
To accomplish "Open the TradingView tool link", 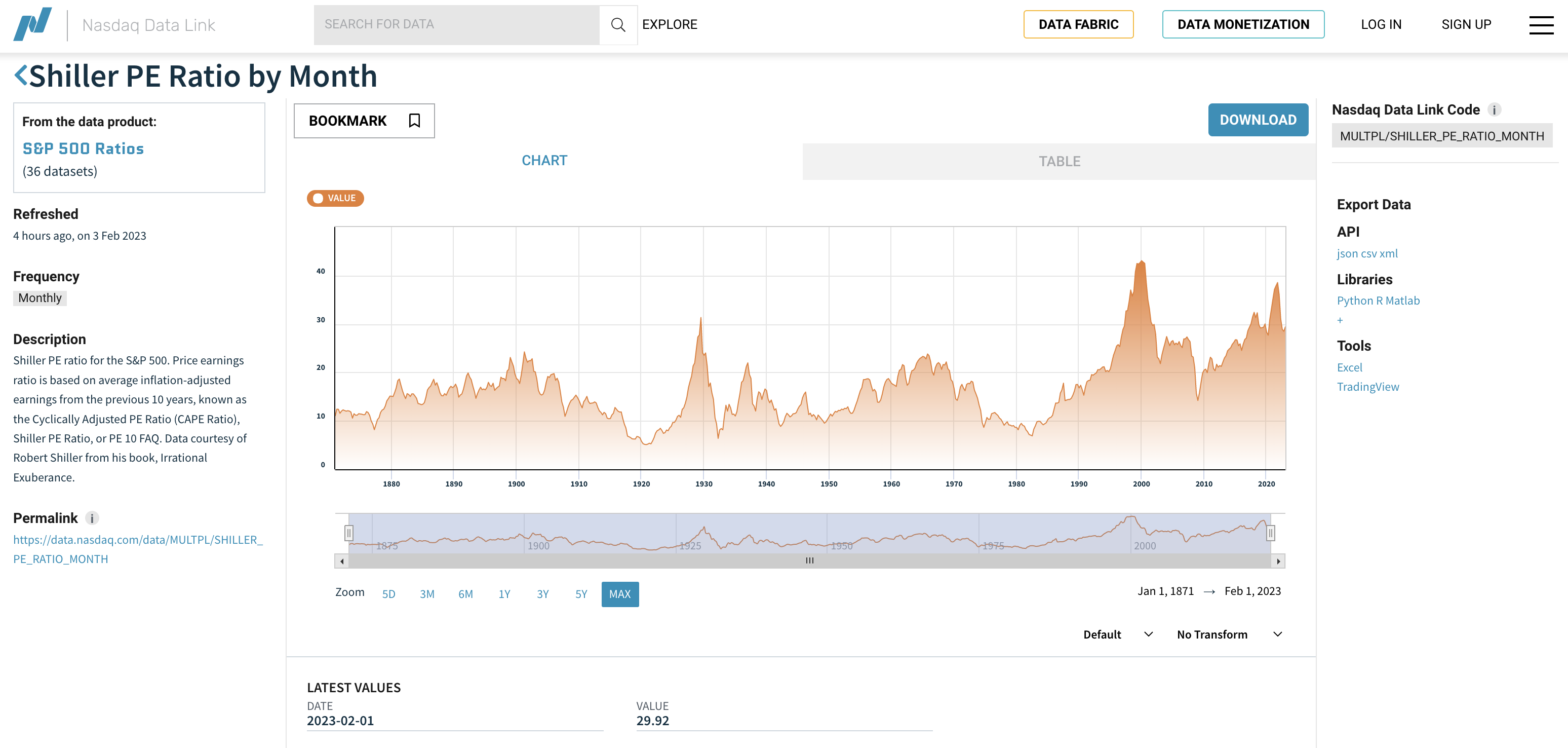I will click(x=1368, y=387).
